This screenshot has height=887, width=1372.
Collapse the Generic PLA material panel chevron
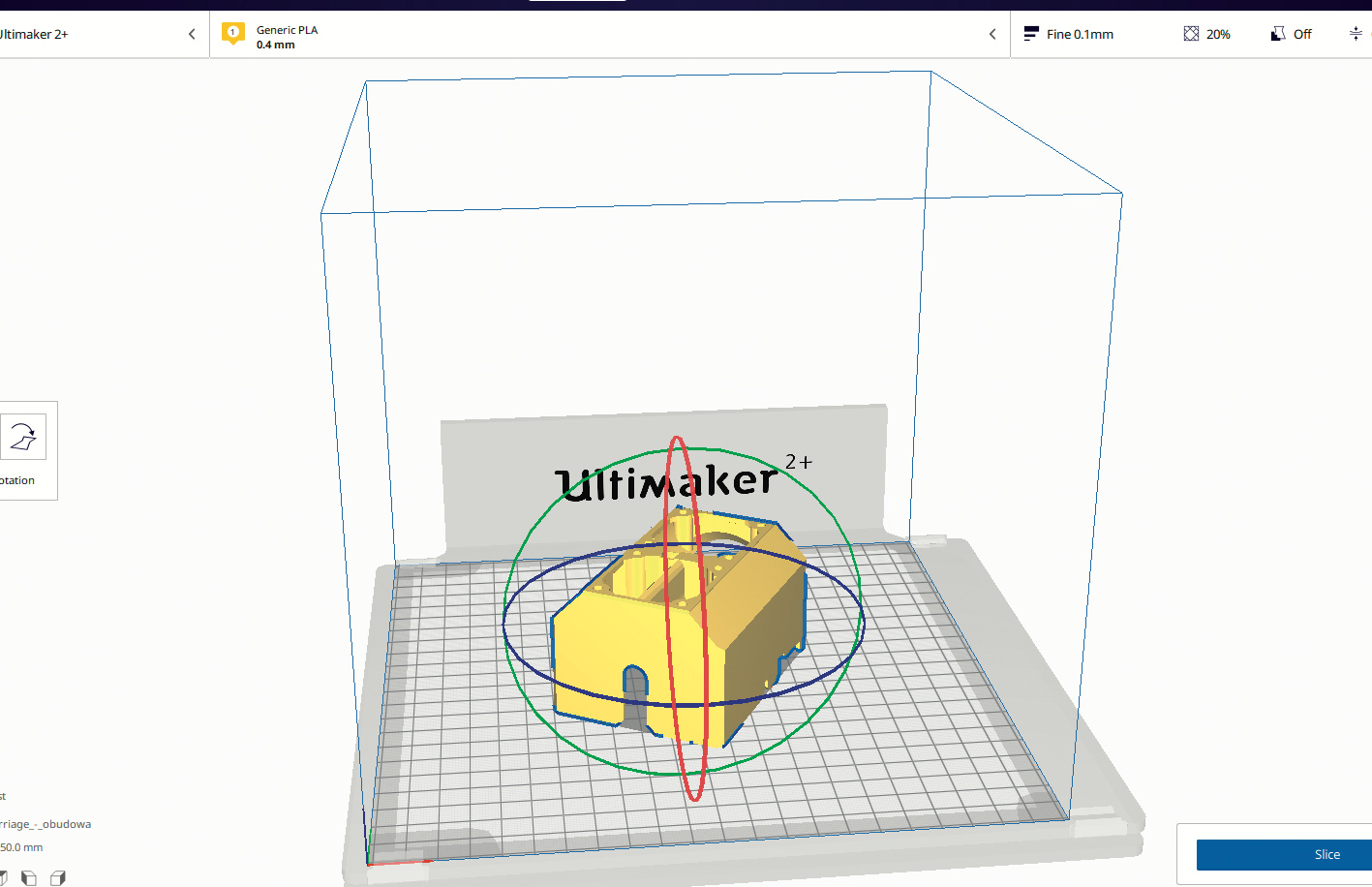(992, 34)
